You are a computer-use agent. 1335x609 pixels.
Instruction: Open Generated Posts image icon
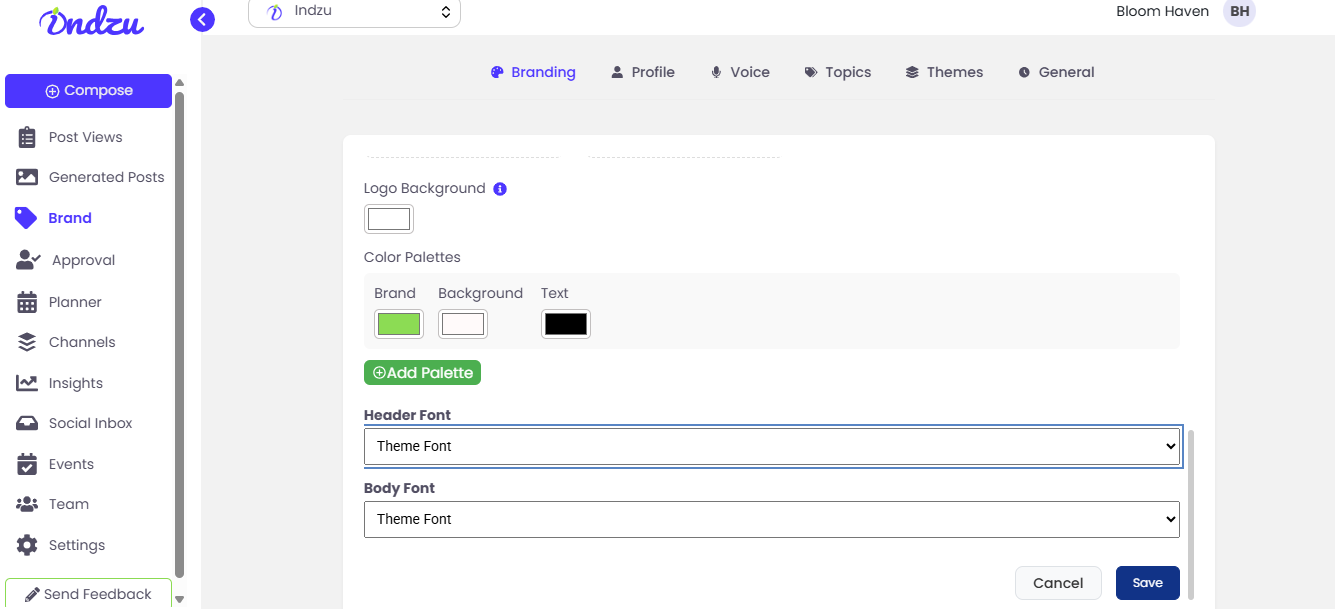[x=27, y=177]
